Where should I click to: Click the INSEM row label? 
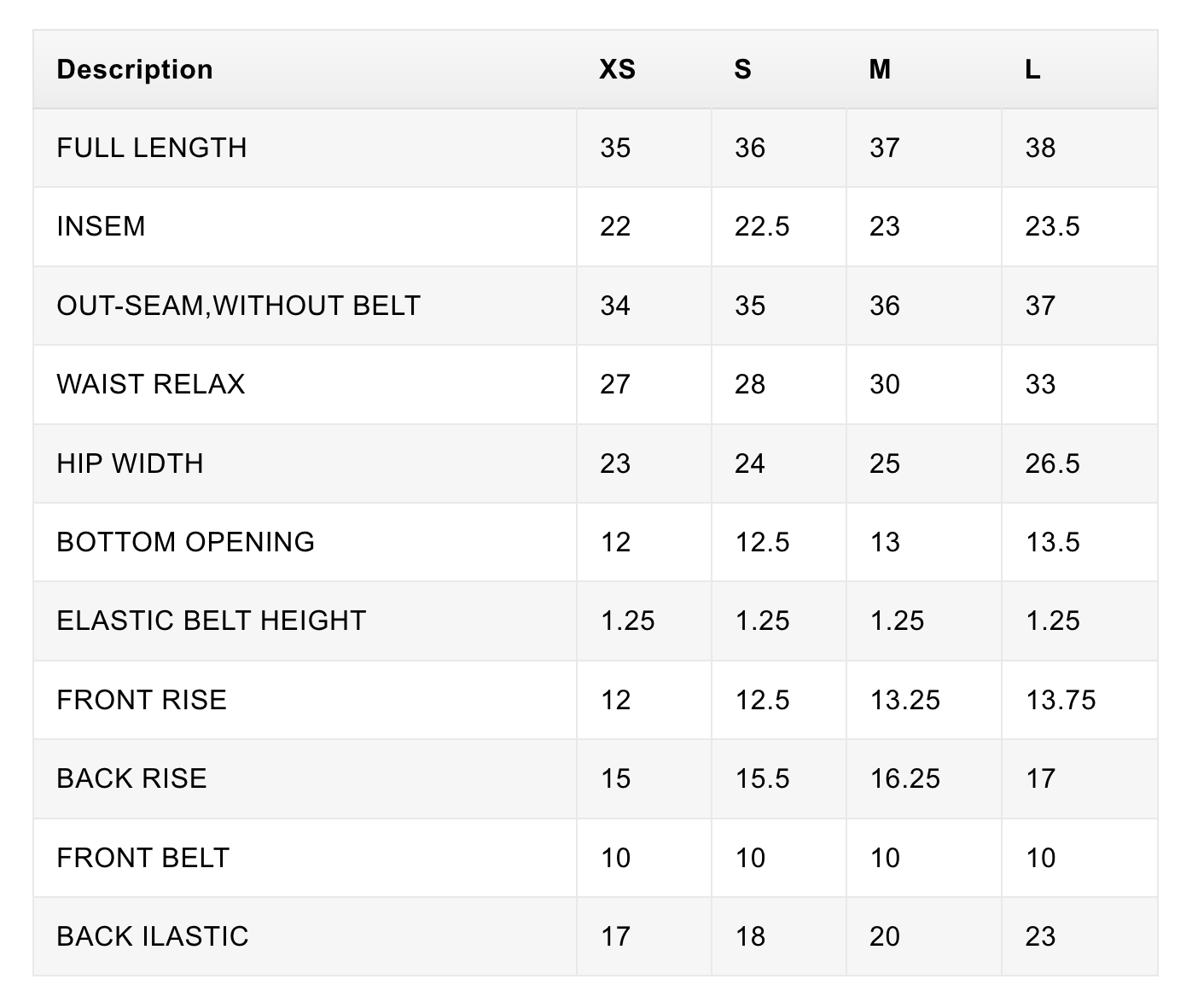[101, 226]
